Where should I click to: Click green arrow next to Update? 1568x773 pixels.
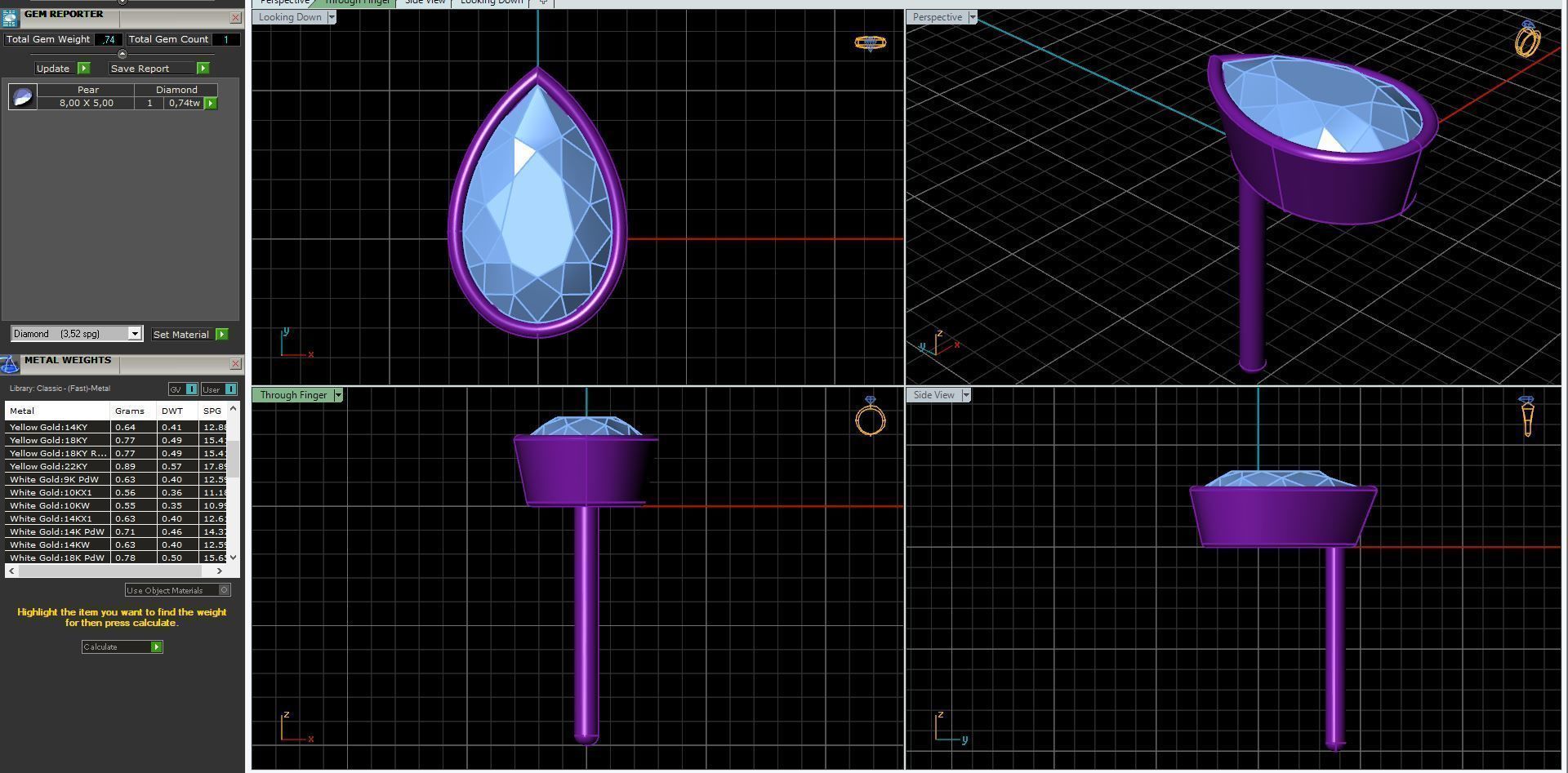pos(83,69)
